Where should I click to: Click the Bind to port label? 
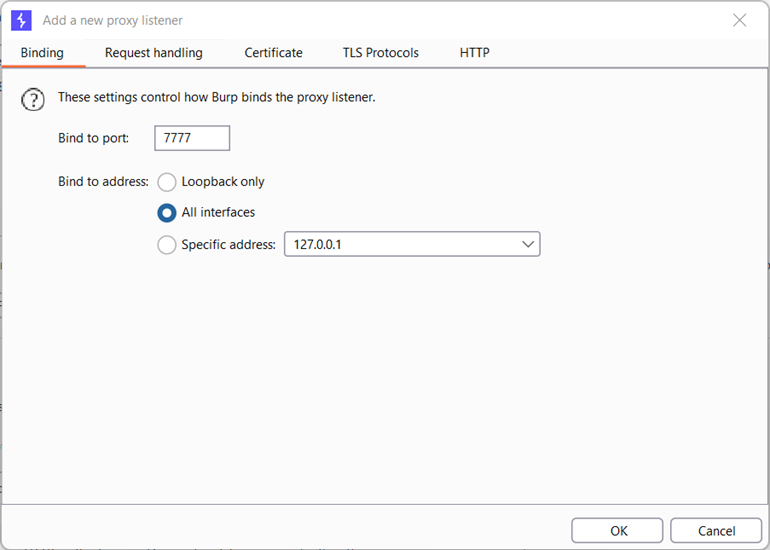coord(94,138)
